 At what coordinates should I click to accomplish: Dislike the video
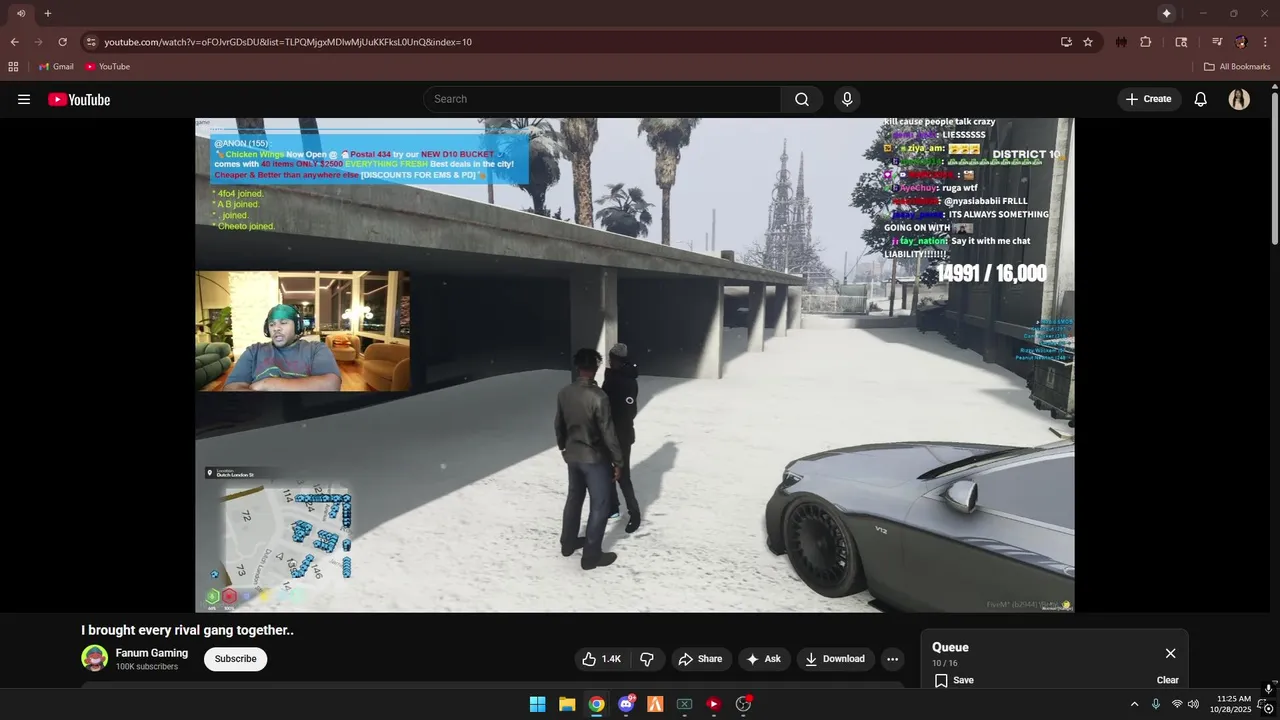pyautogui.click(x=647, y=659)
